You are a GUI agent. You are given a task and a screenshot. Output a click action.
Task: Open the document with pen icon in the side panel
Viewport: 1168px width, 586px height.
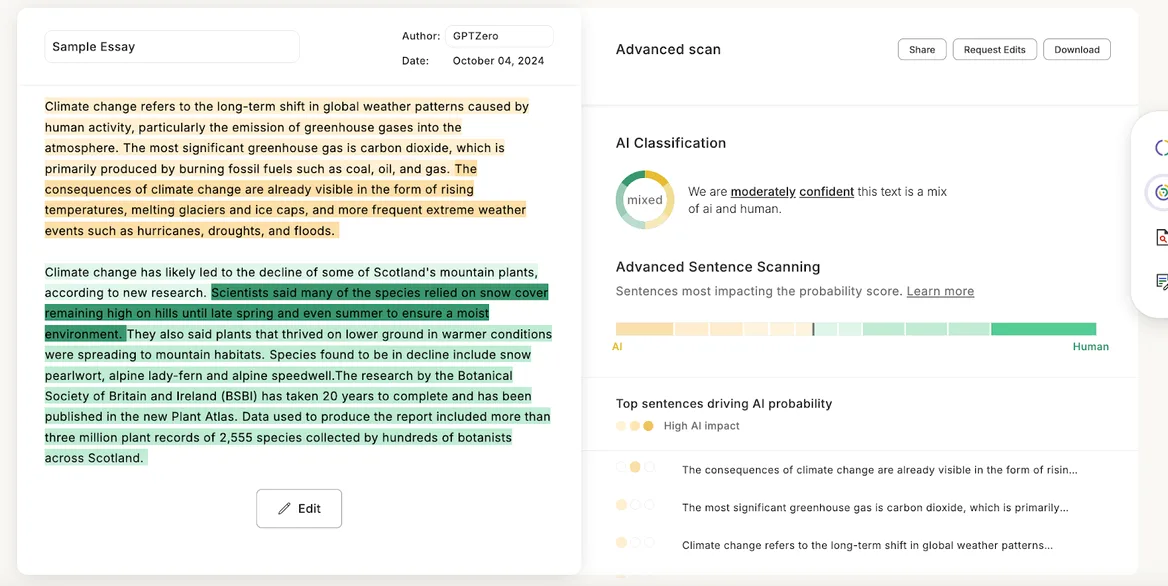[x=1161, y=281]
